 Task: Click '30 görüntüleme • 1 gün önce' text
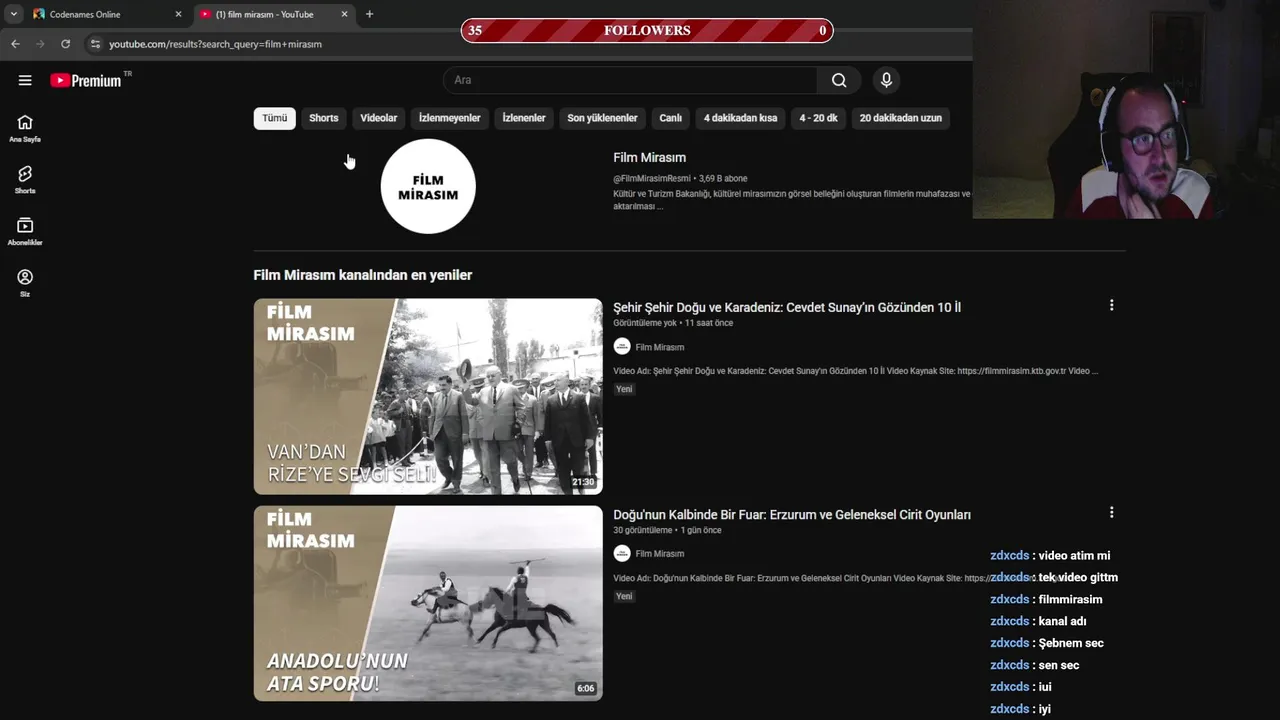pyautogui.click(x=667, y=530)
